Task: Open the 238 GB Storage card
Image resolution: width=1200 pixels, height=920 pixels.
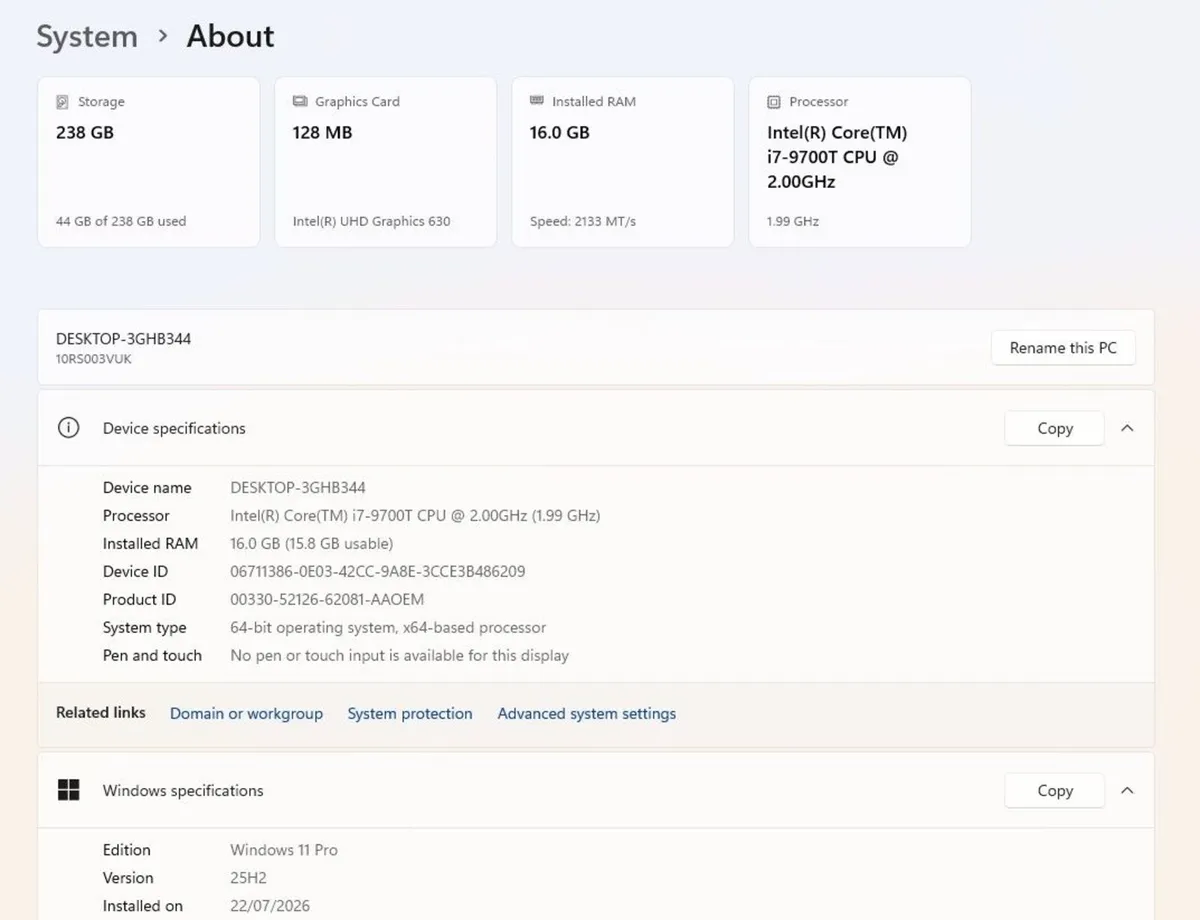Action: click(149, 162)
